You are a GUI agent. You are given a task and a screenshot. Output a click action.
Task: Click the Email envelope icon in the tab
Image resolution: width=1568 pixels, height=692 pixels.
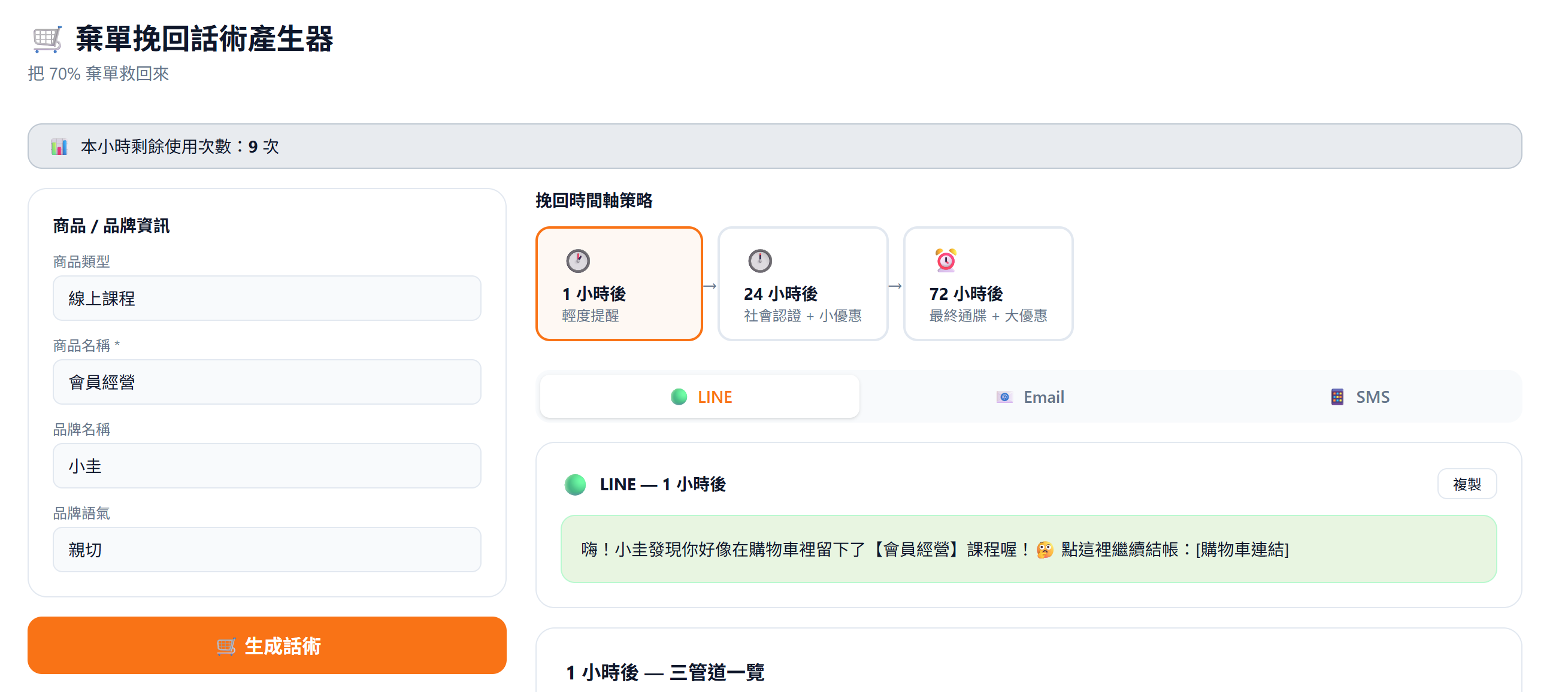coord(1004,397)
